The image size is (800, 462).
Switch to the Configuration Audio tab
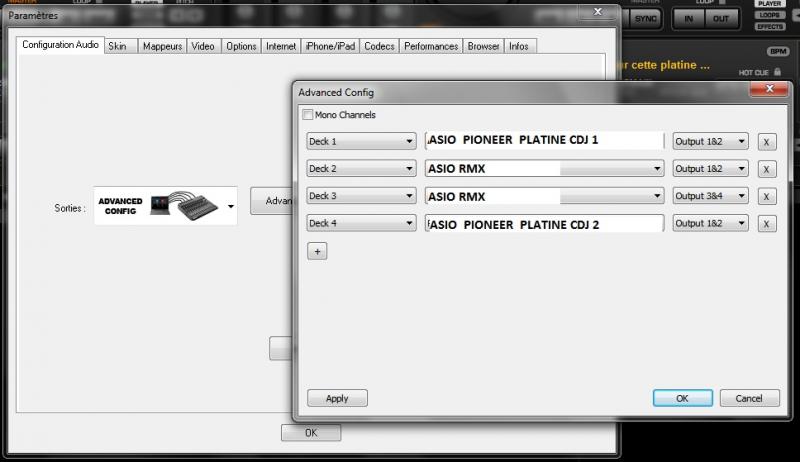(60, 45)
